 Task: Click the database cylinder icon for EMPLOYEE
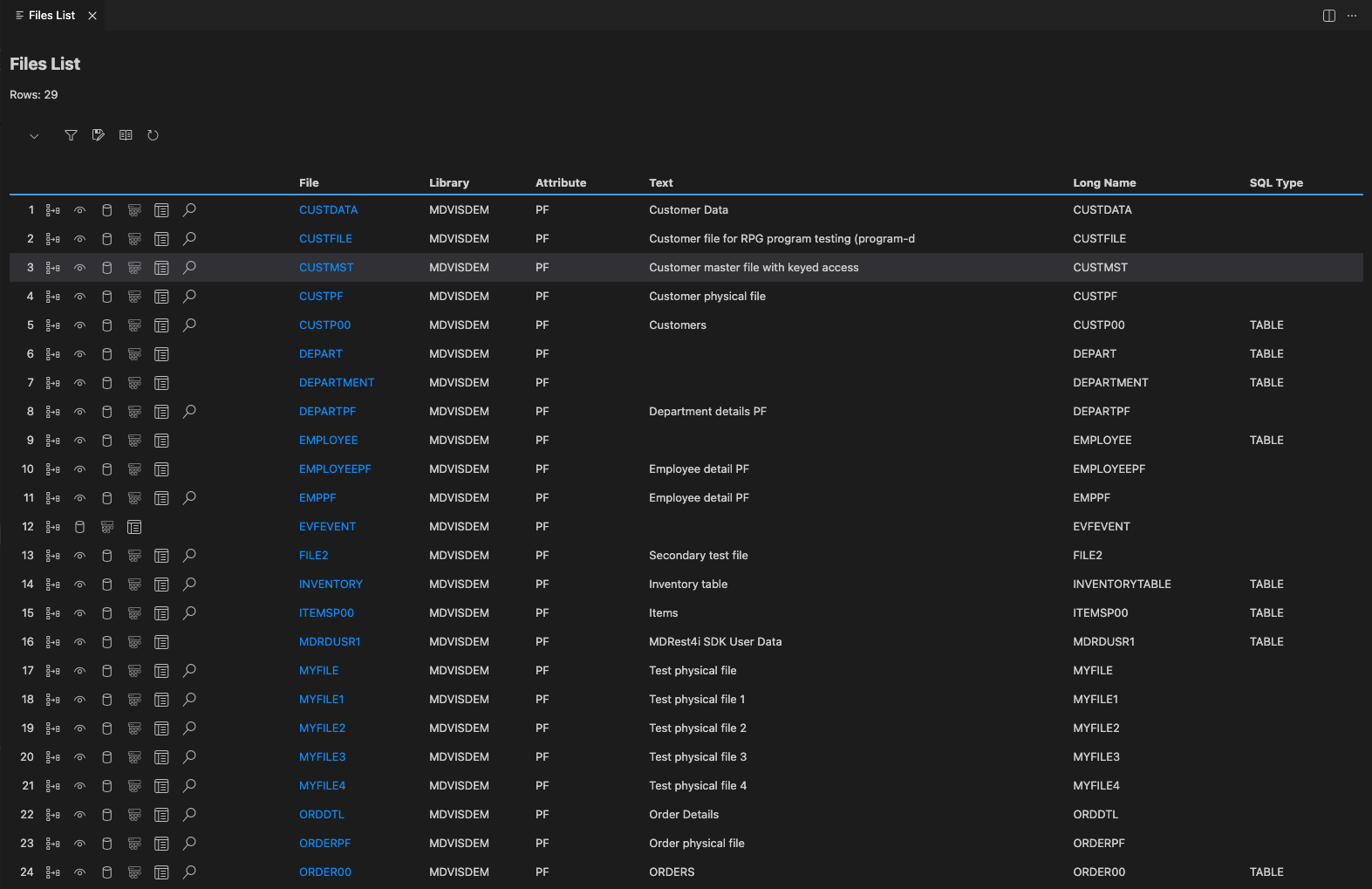click(107, 441)
